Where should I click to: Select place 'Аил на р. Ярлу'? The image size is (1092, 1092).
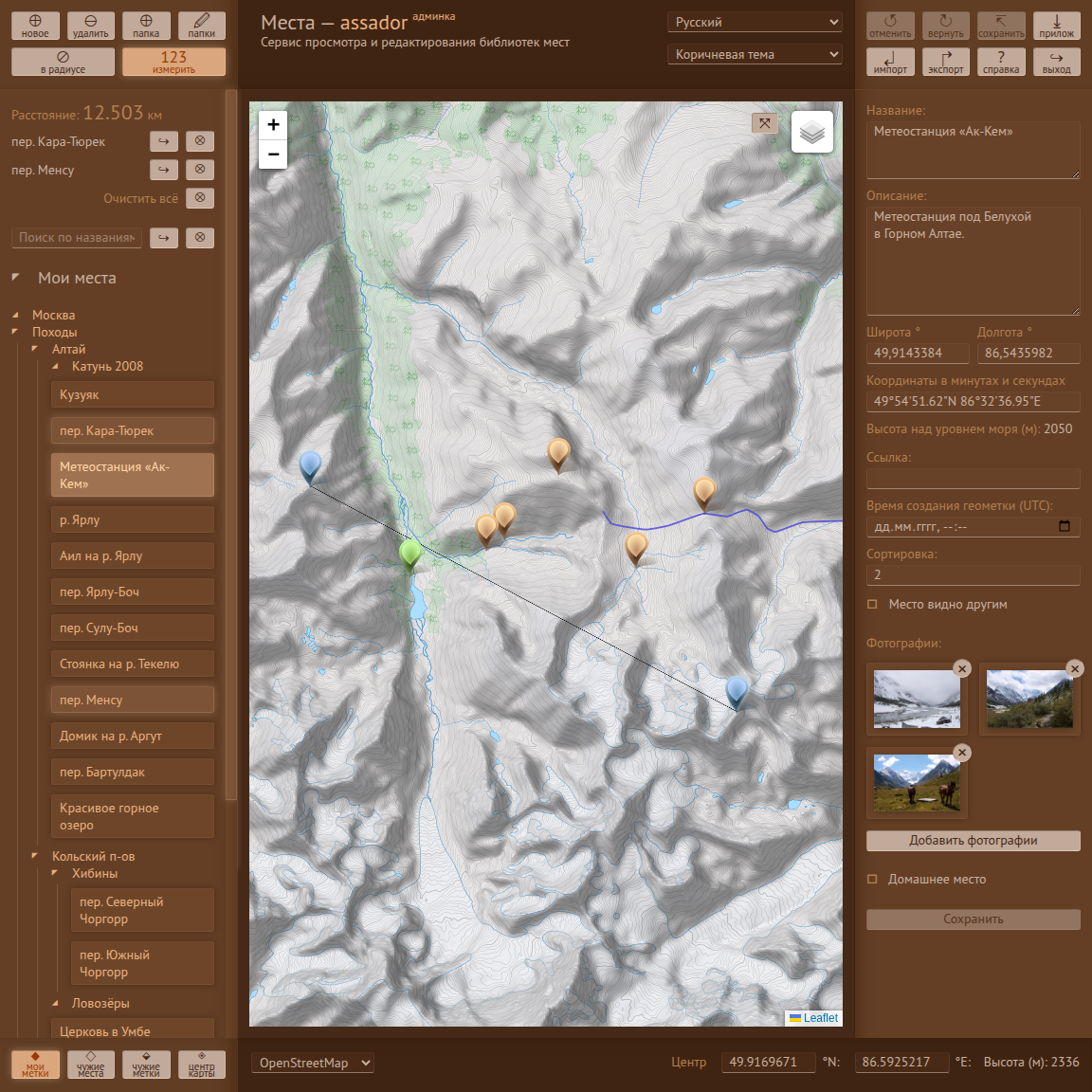(133, 555)
